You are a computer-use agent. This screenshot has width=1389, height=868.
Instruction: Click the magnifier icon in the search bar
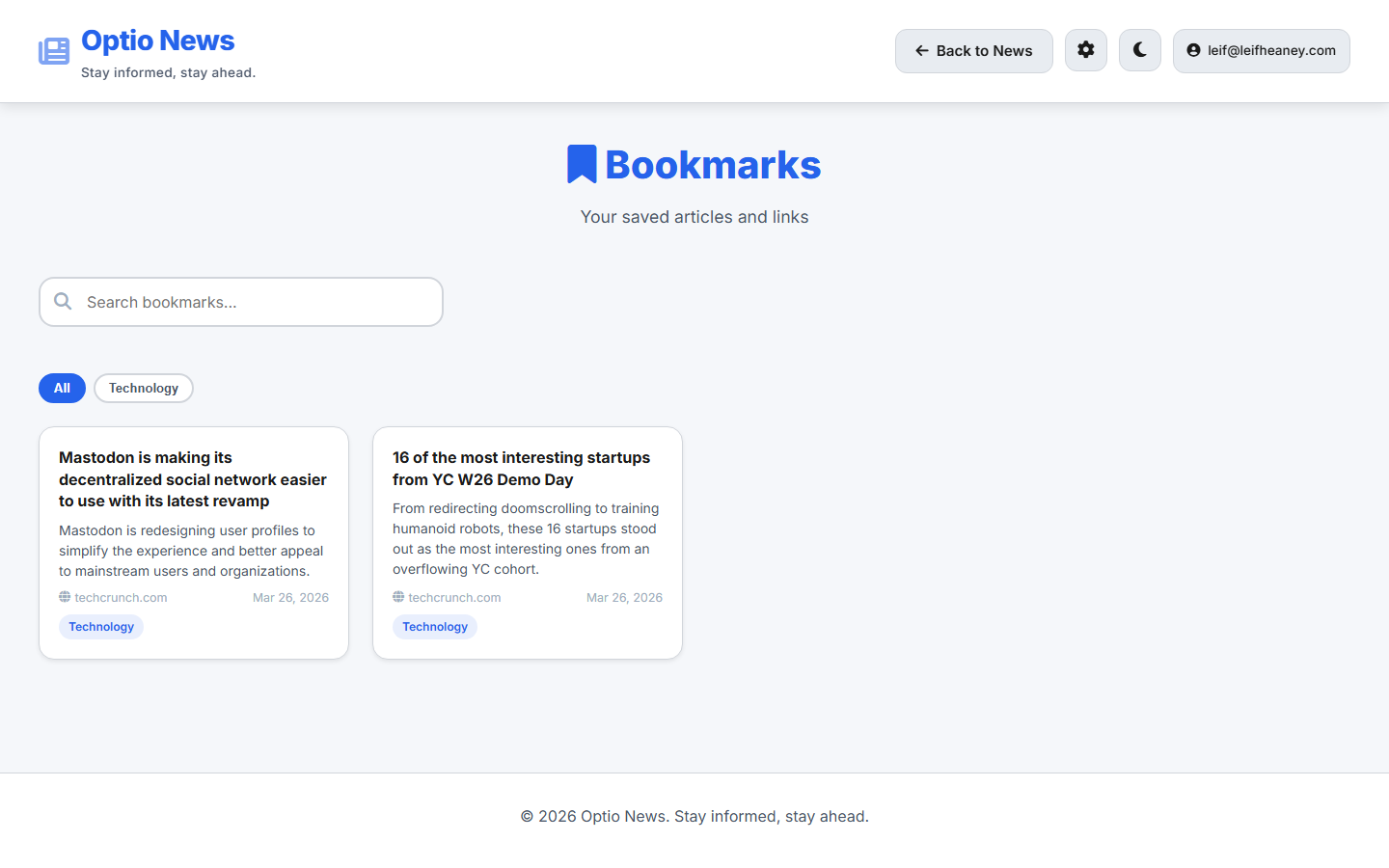(x=62, y=301)
